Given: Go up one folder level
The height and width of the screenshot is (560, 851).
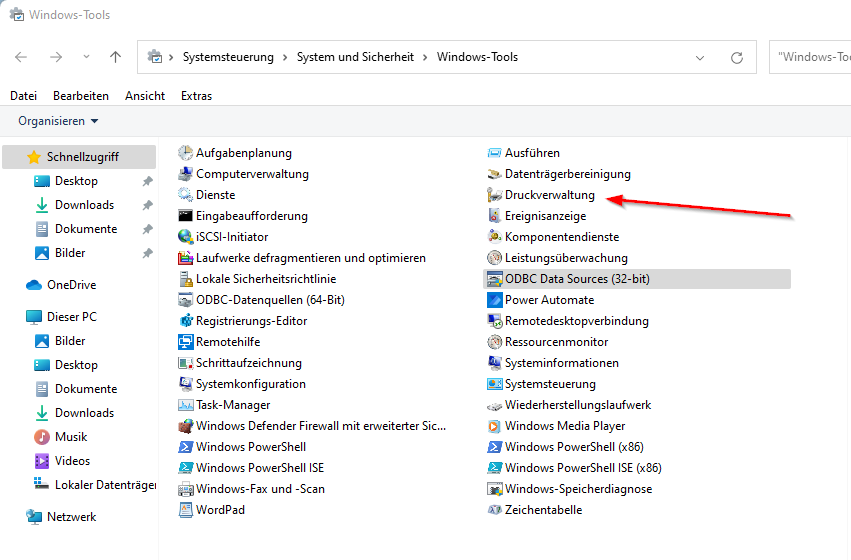Looking at the screenshot, I should coord(115,57).
